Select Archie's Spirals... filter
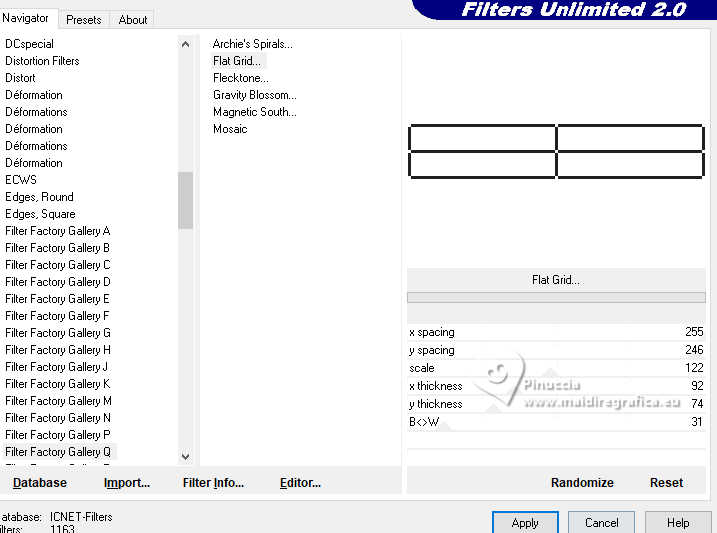 pos(252,44)
